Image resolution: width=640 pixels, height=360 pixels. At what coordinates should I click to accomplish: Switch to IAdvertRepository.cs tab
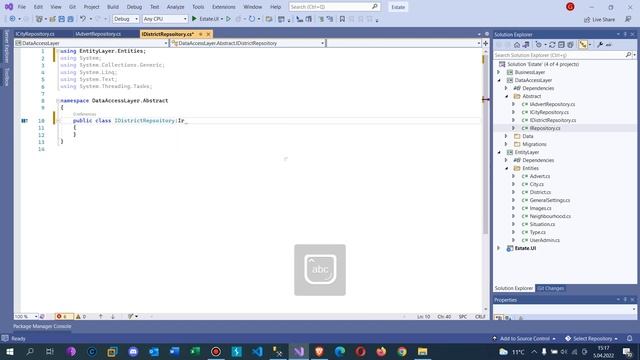click(x=98, y=34)
